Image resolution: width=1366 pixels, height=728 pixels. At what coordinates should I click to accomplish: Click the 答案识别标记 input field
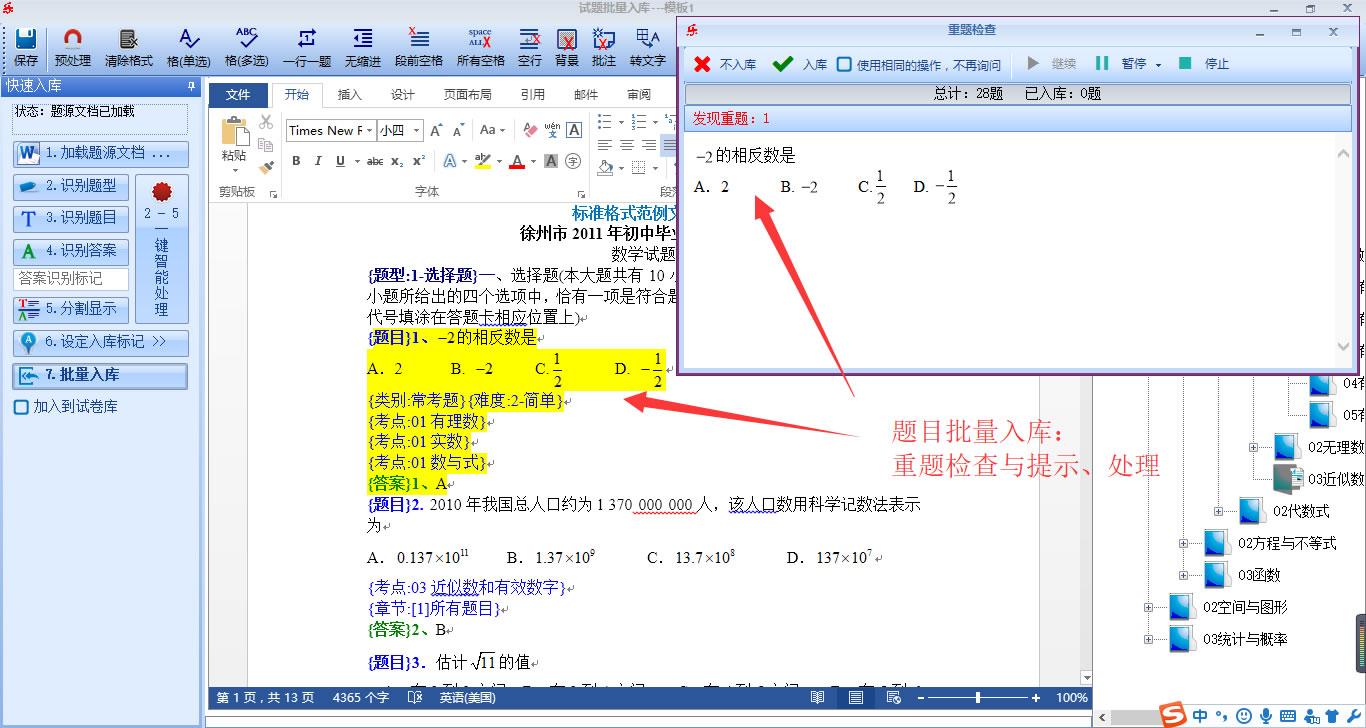71,279
